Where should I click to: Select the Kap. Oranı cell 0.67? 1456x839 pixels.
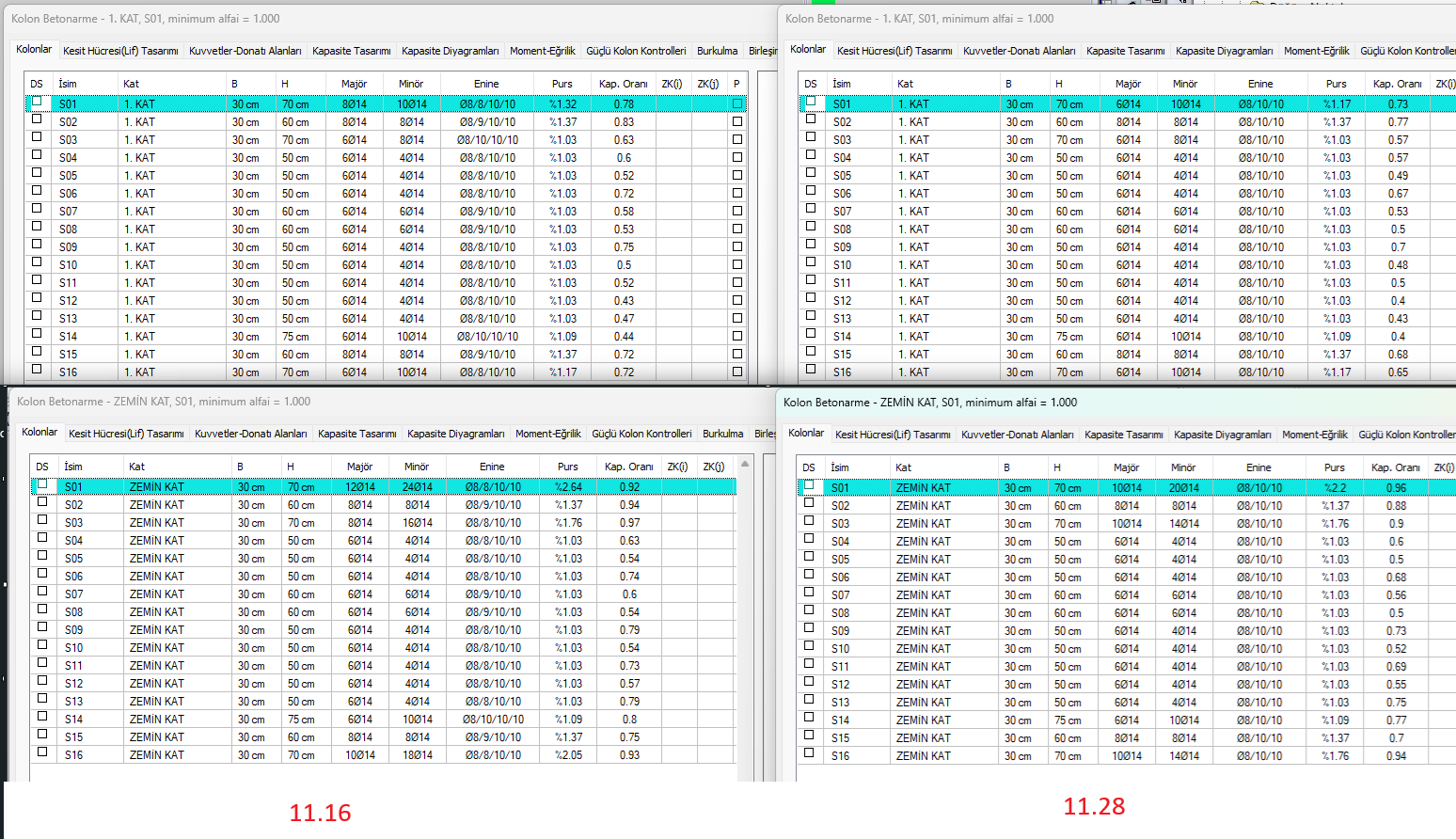pos(1398,194)
